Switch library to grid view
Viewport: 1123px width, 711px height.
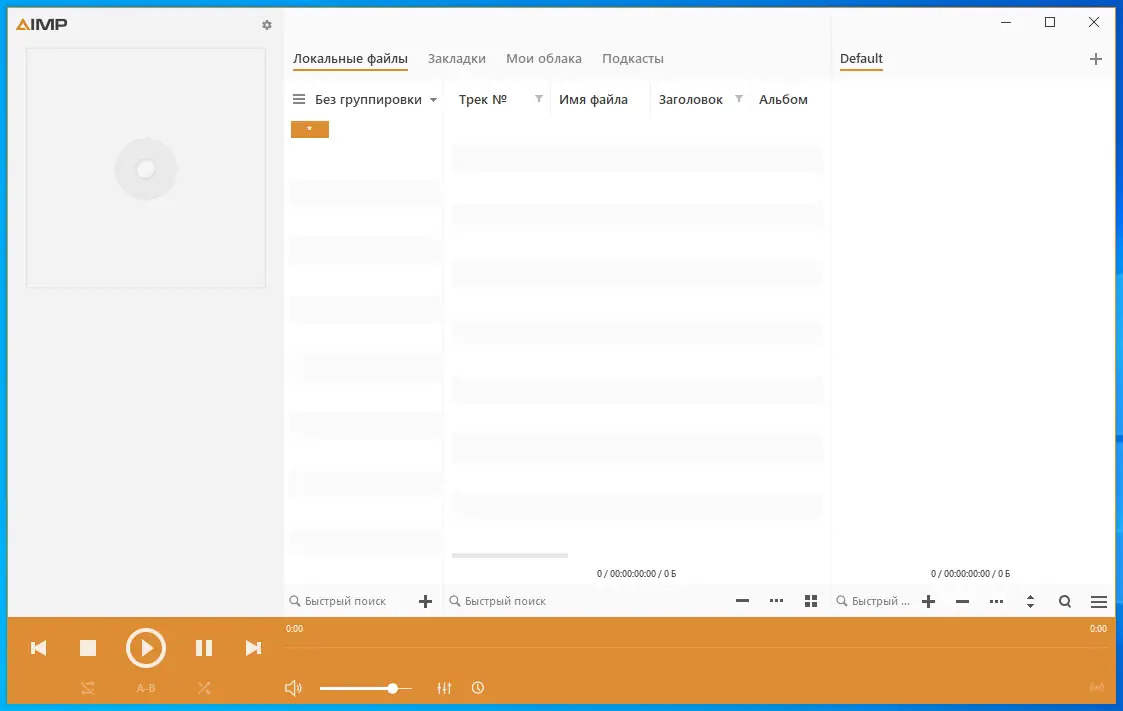pos(811,601)
